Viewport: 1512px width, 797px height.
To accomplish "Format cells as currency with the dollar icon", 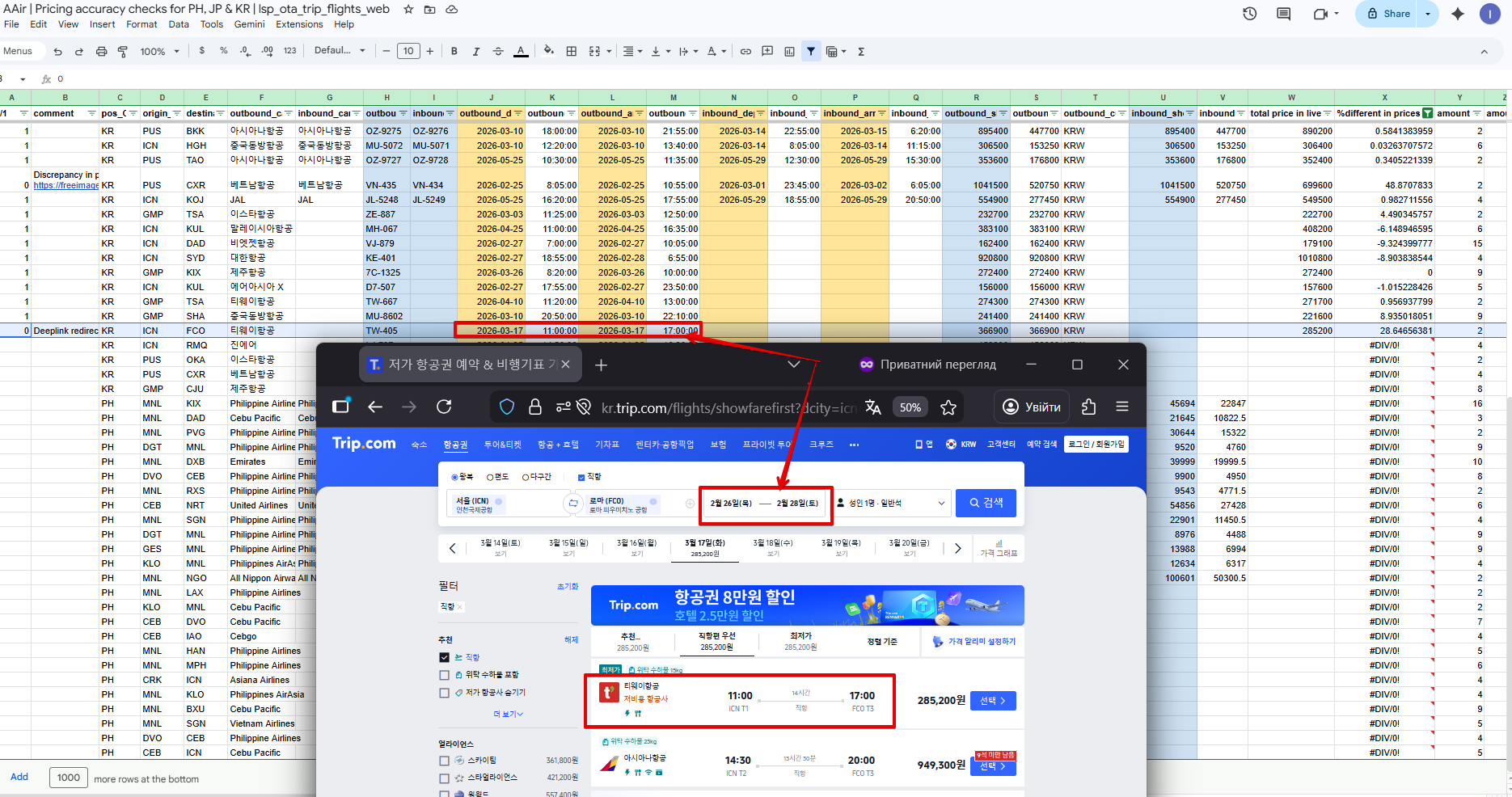I will tap(202, 51).
